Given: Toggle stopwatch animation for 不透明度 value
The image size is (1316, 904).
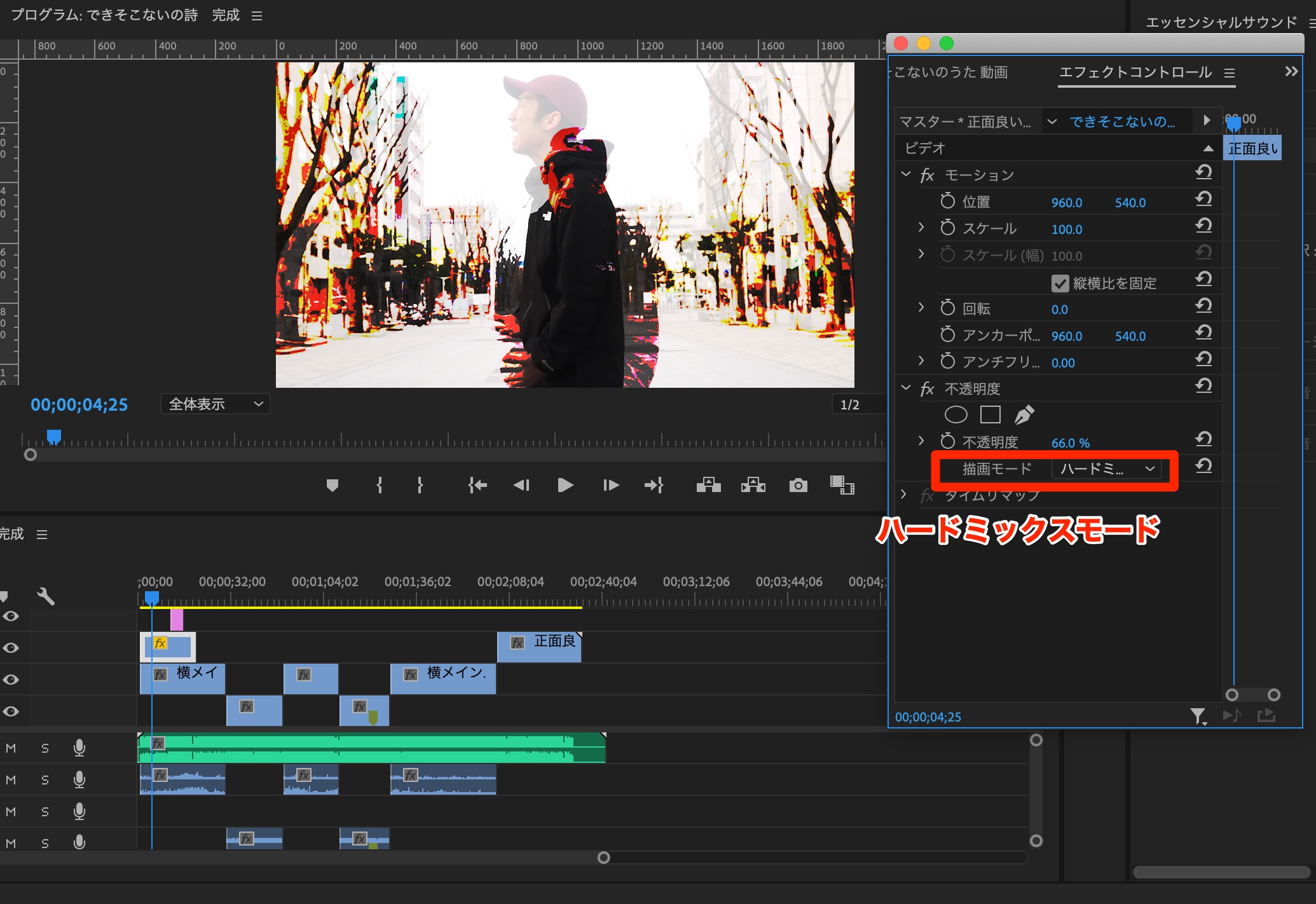Looking at the screenshot, I should (947, 441).
